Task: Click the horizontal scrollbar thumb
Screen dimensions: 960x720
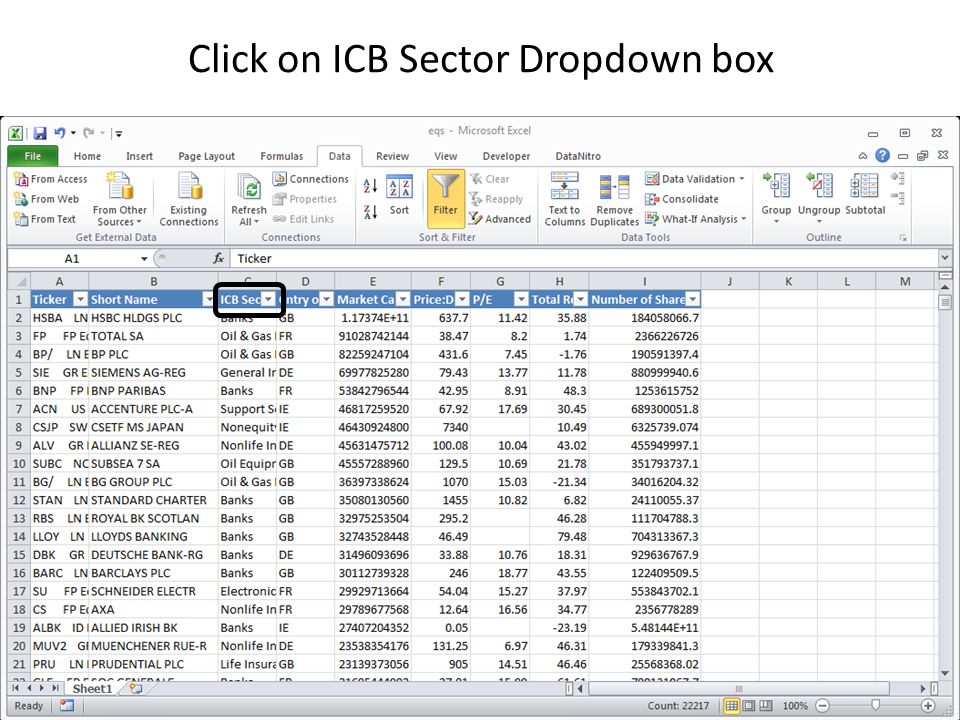Action: pyautogui.click(x=738, y=689)
